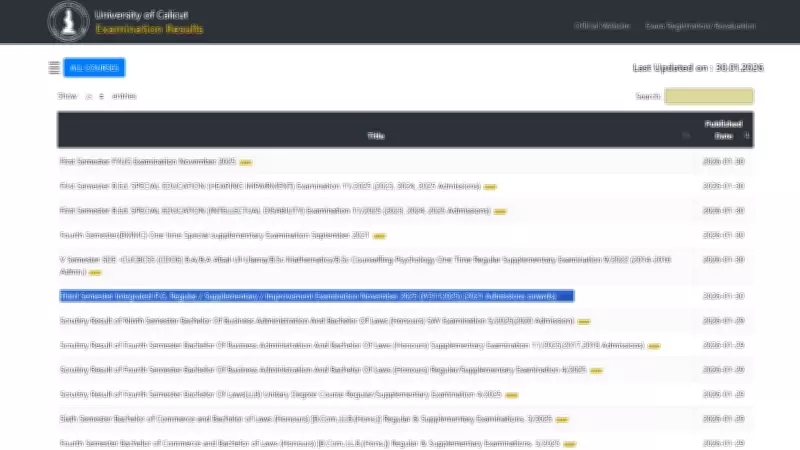Click the Title column sort arrow
The width and height of the screenshot is (800, 450).
[x=686, y=135]
